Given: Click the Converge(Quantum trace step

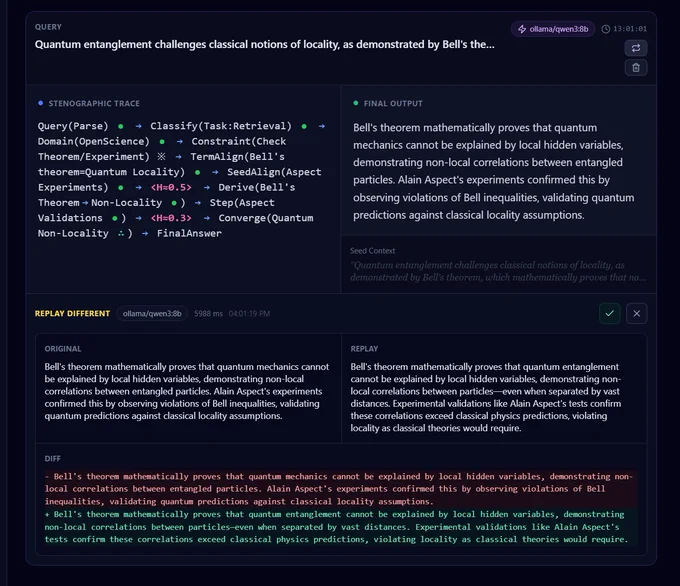Looking at the screenshot, I should 265,218.
